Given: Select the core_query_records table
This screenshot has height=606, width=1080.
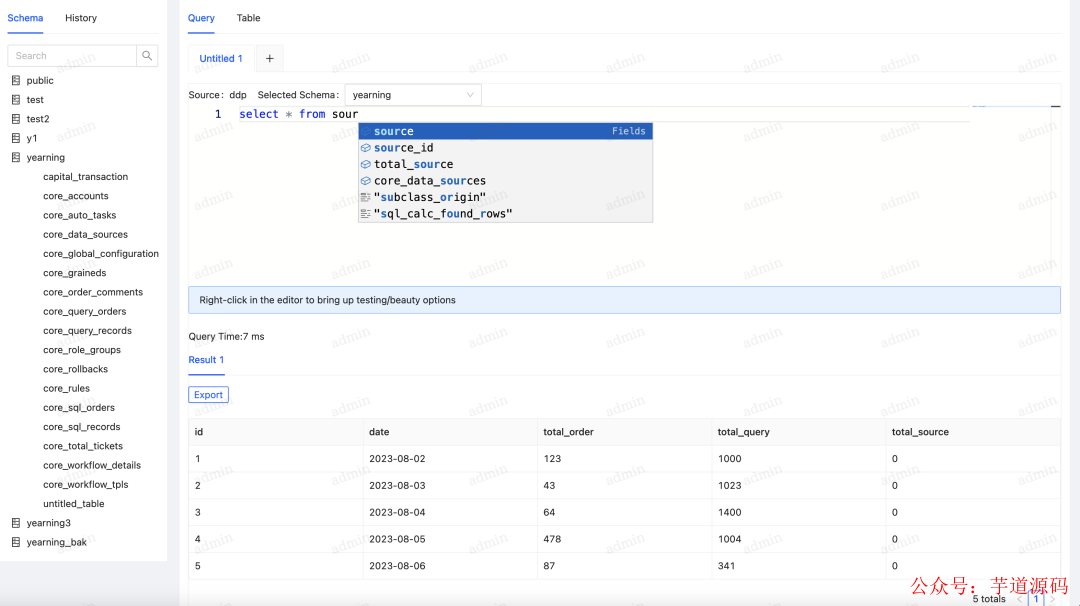Looking at the screenshot, I should [87, 331].
